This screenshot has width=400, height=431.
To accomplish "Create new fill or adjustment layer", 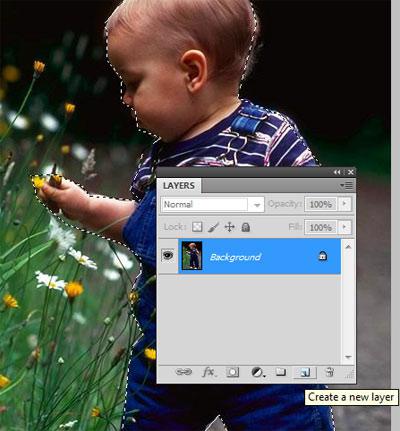I will point(258,372).
